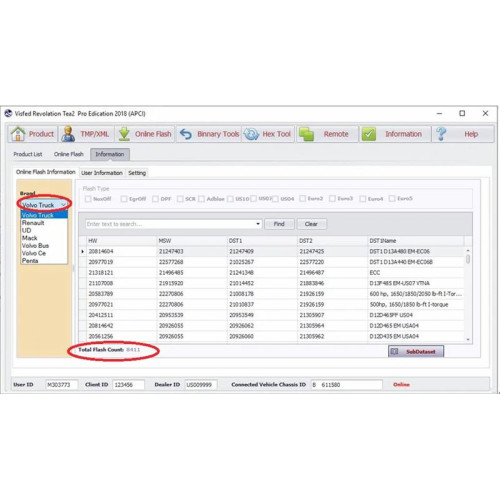Image resolution: width=500 pixels, height=500 pixels.
Task: Select Volvo Ce from the brand list
Action: 44,253
